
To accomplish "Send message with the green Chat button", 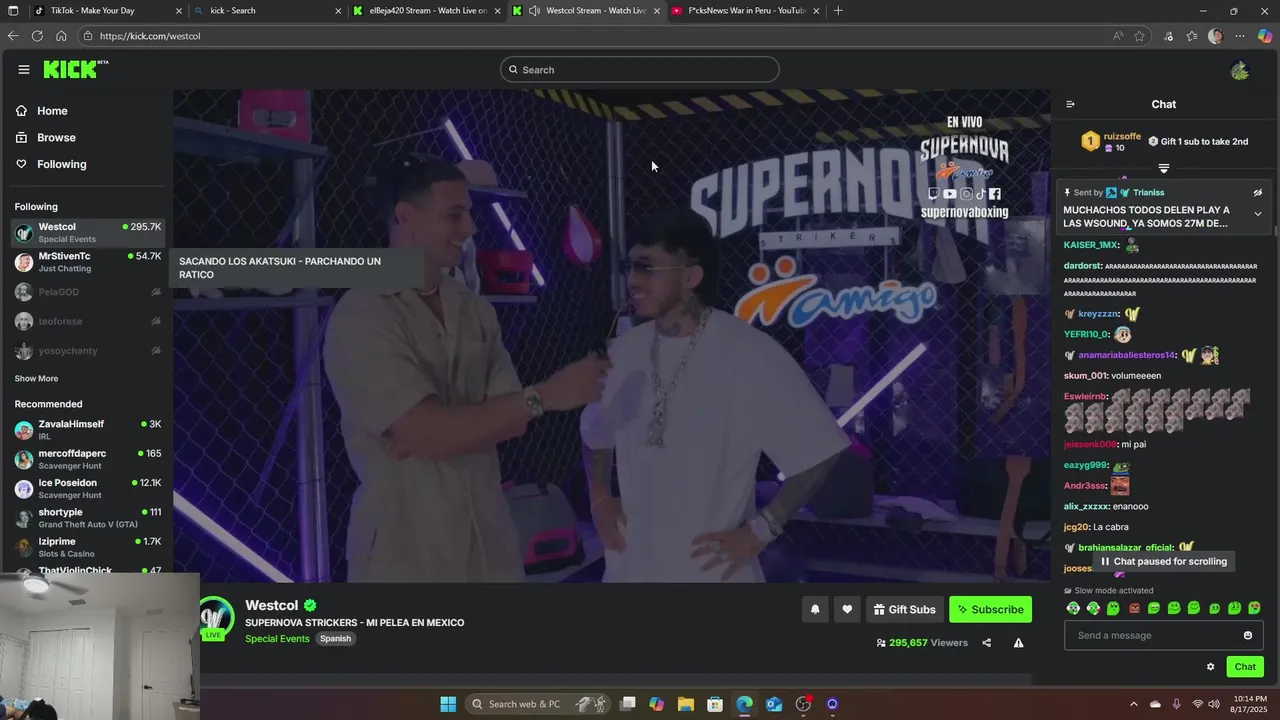I will pos(1245,667).
